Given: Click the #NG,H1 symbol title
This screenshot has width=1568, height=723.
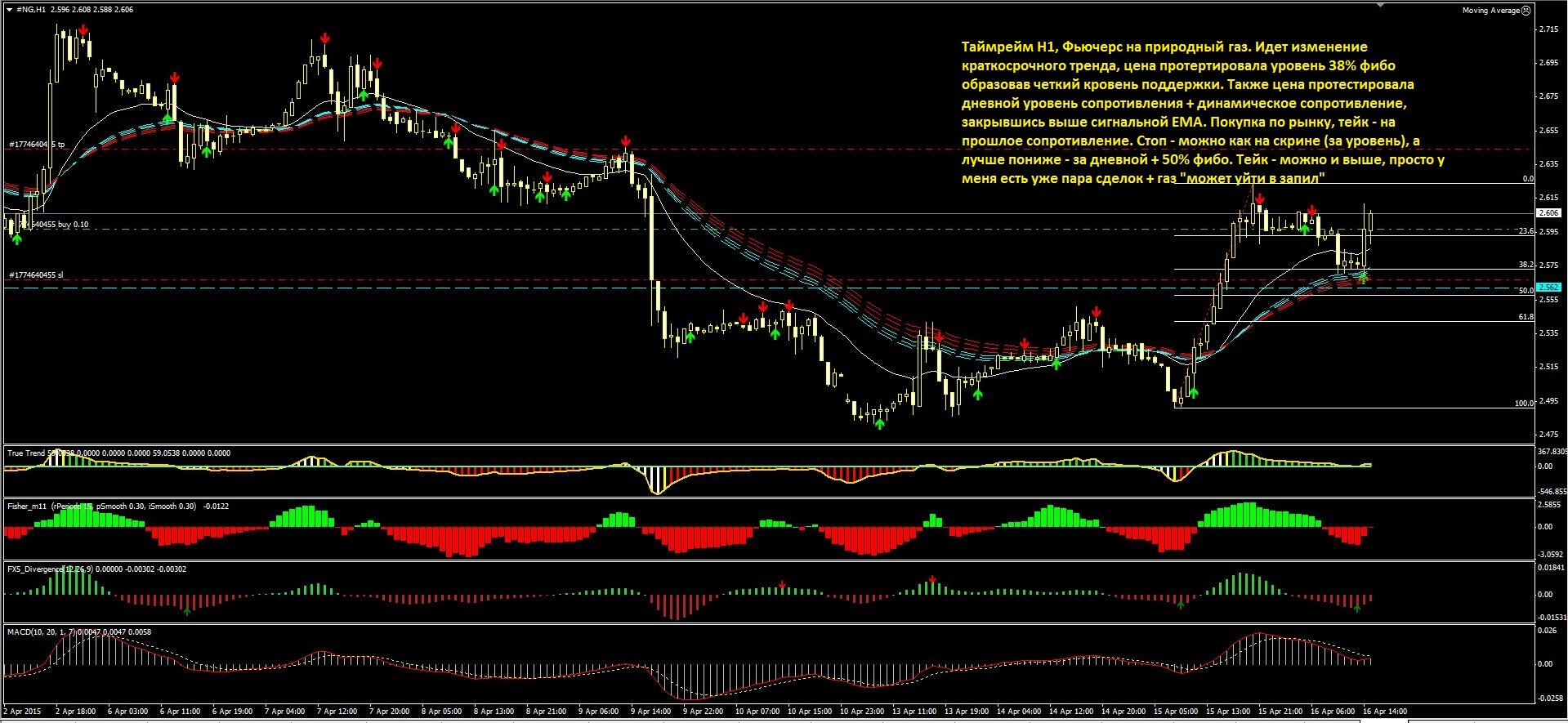Looking at the screenshot, I should coord(30,10).
